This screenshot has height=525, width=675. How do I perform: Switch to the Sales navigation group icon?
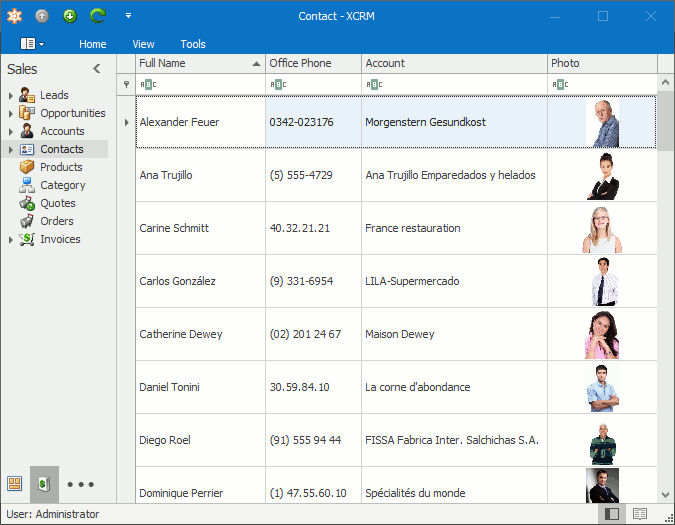pos(44,484)
